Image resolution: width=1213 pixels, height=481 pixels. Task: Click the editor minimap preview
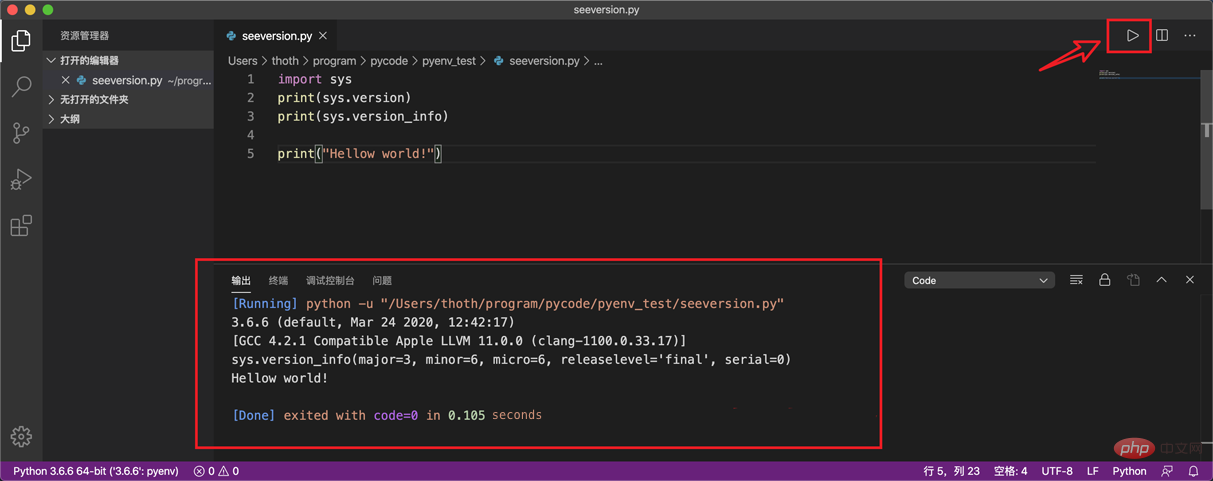[x=1148, y=74]
